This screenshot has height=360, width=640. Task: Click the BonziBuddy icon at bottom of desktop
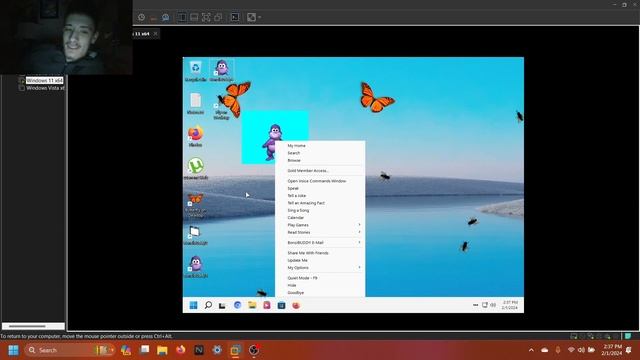pyautogui.click(x=196, y=267)
